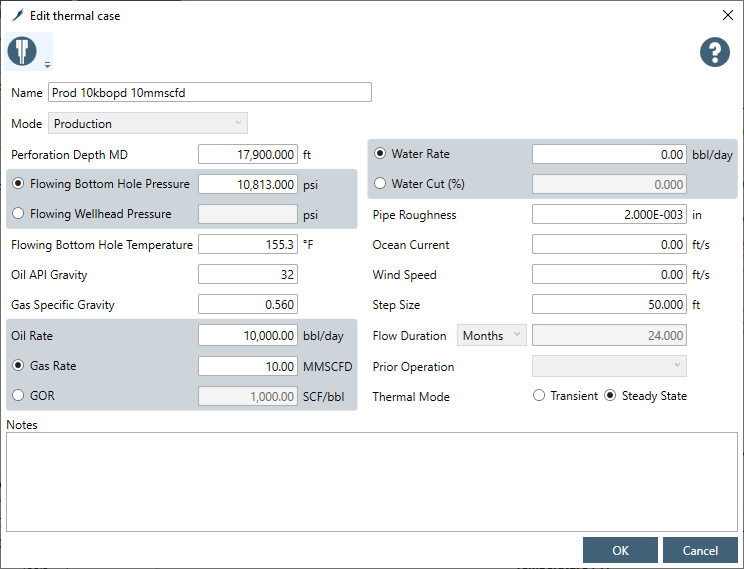Edit the Wind Speed field
Screen dimensions: 744x569
[x=609, y=274]
